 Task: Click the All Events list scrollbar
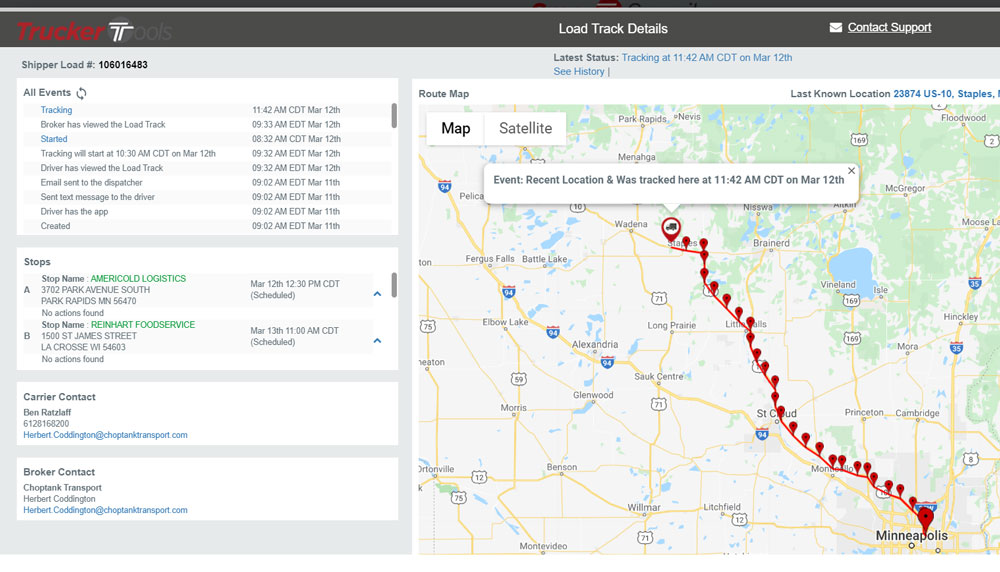pyautogui.click(x=394, y=115)
